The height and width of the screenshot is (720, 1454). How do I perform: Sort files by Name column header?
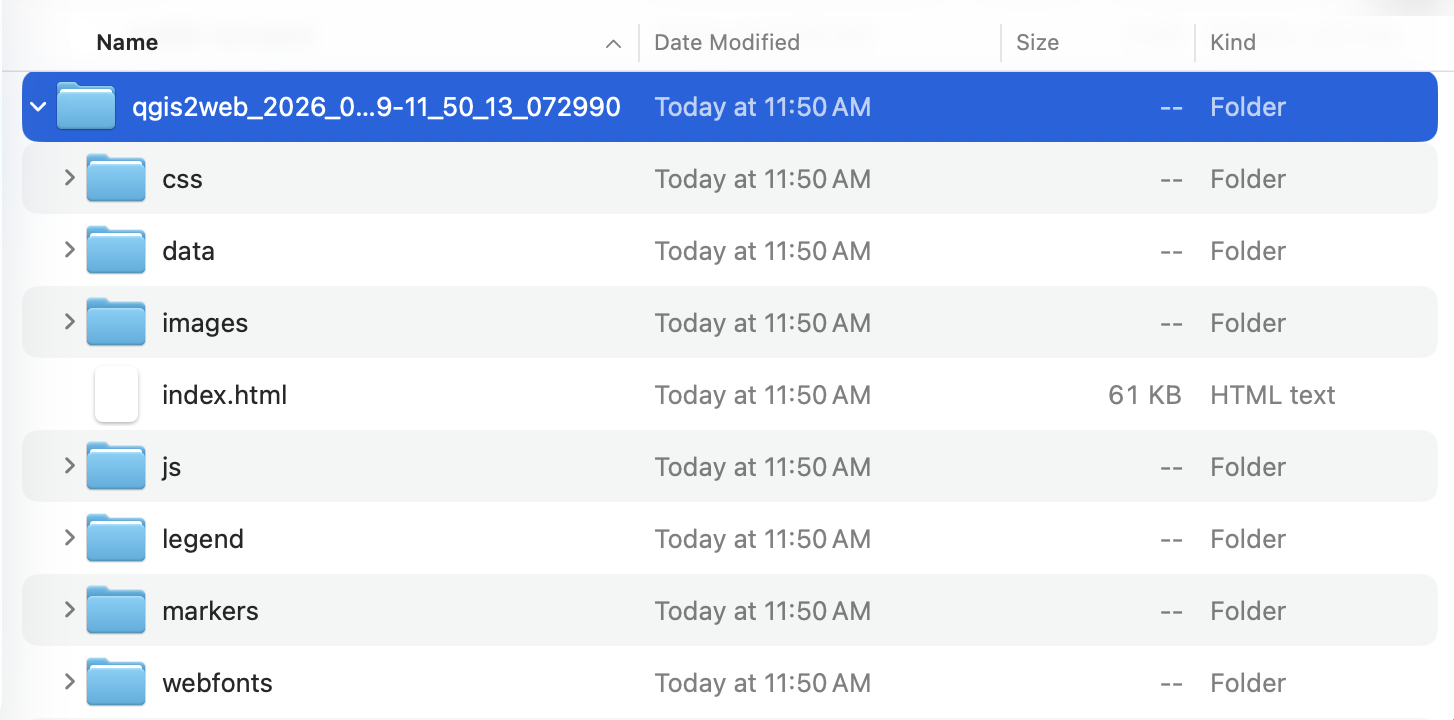coord(127,42)
